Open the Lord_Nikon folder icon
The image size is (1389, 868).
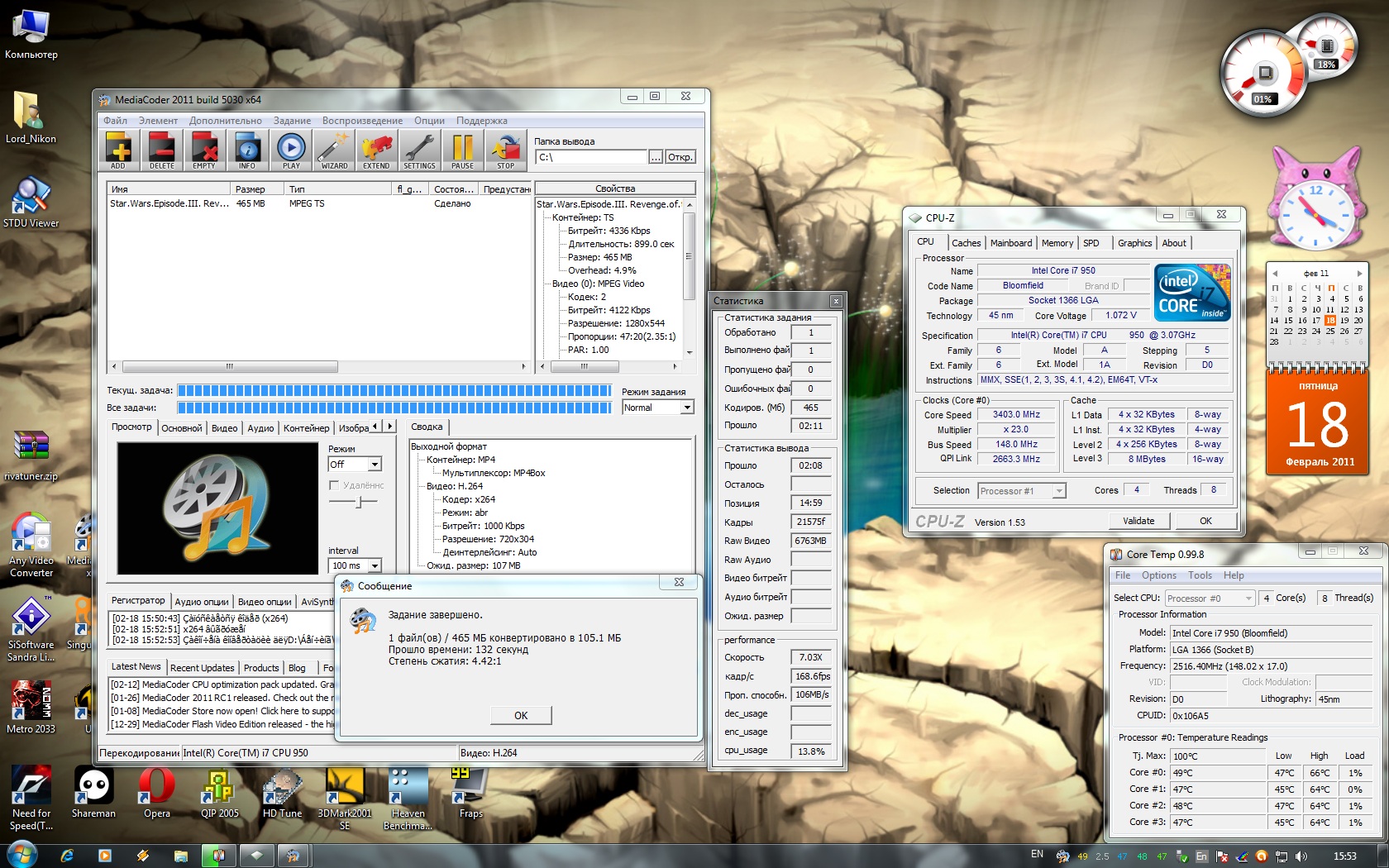click(31, 117)
